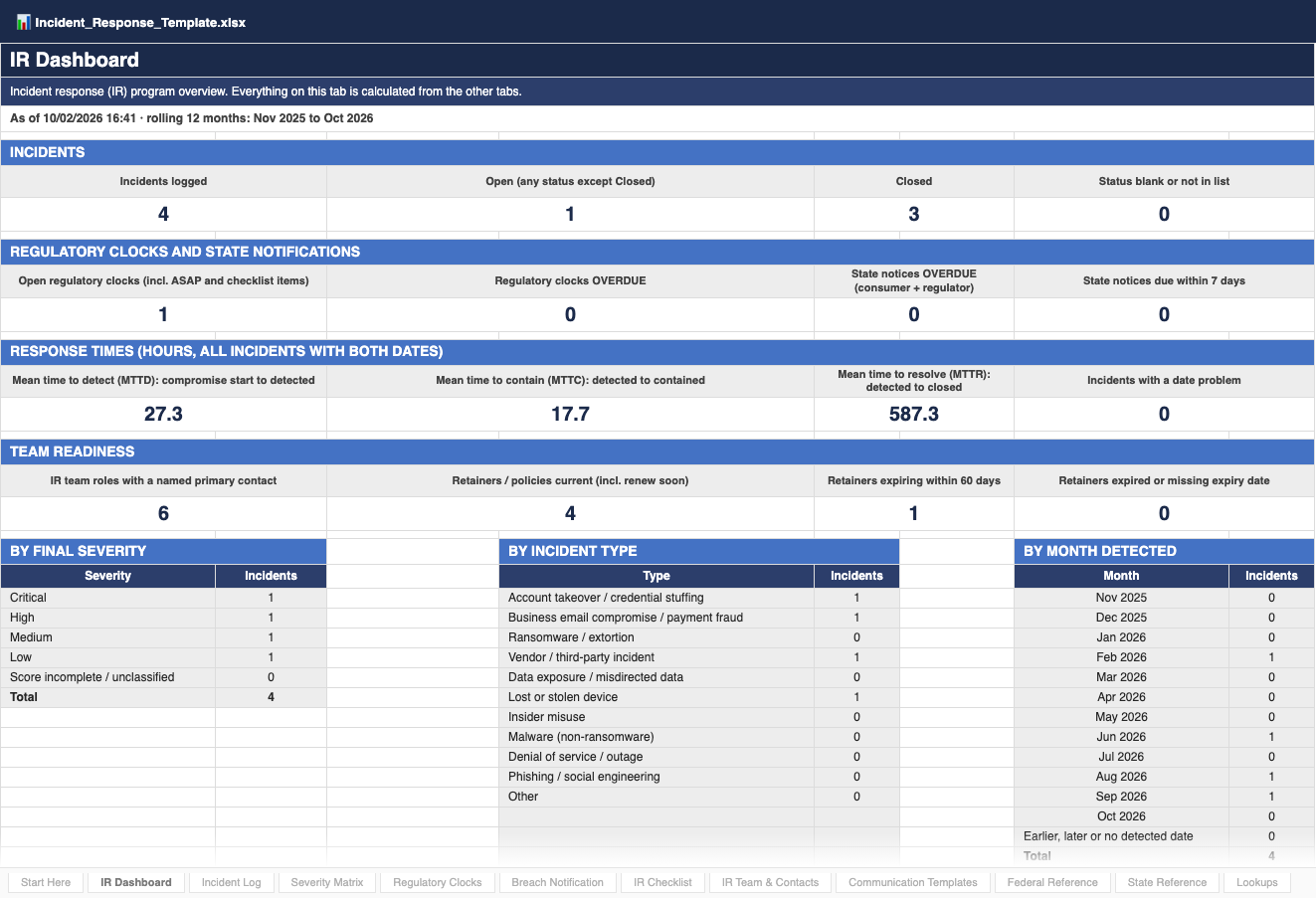Image resolution: width=1316 pixels, height=898 pixels.
Task: Select 'Account takeover / credential stuffing' row
Action: pyautogui.click(x=698, y=598)
